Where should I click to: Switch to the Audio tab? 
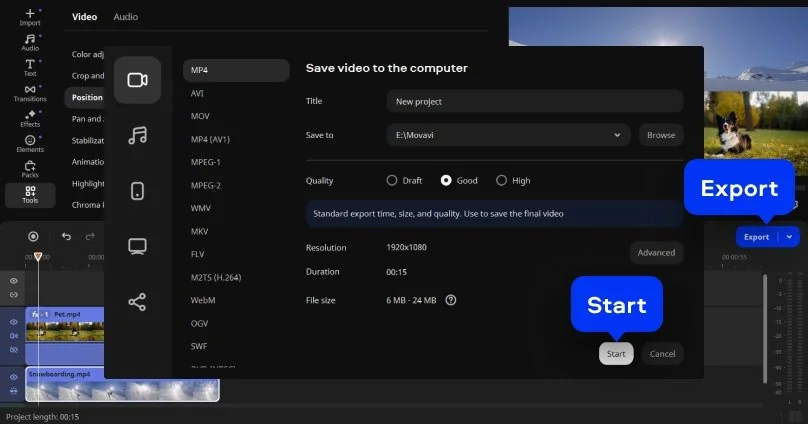(x=126, y=17)
